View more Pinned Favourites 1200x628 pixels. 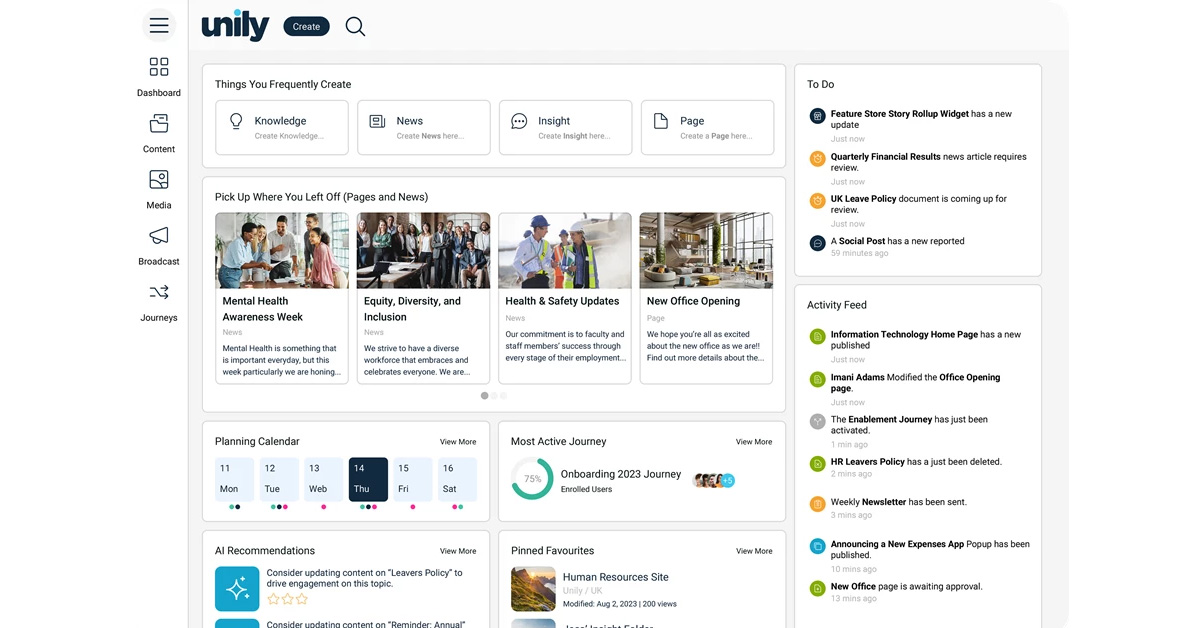click(754, 551)
